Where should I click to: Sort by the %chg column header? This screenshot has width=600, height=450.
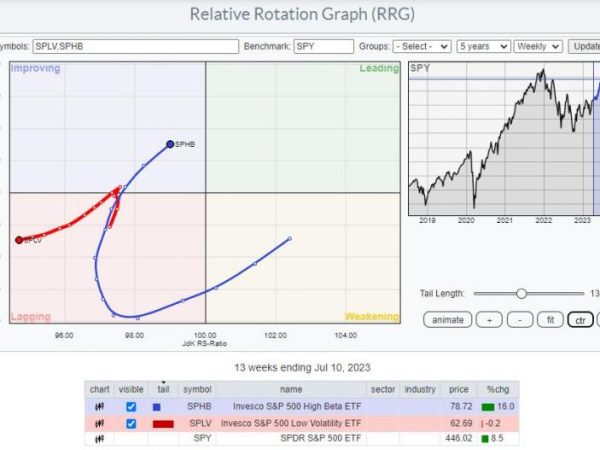(x=498, y=390)
